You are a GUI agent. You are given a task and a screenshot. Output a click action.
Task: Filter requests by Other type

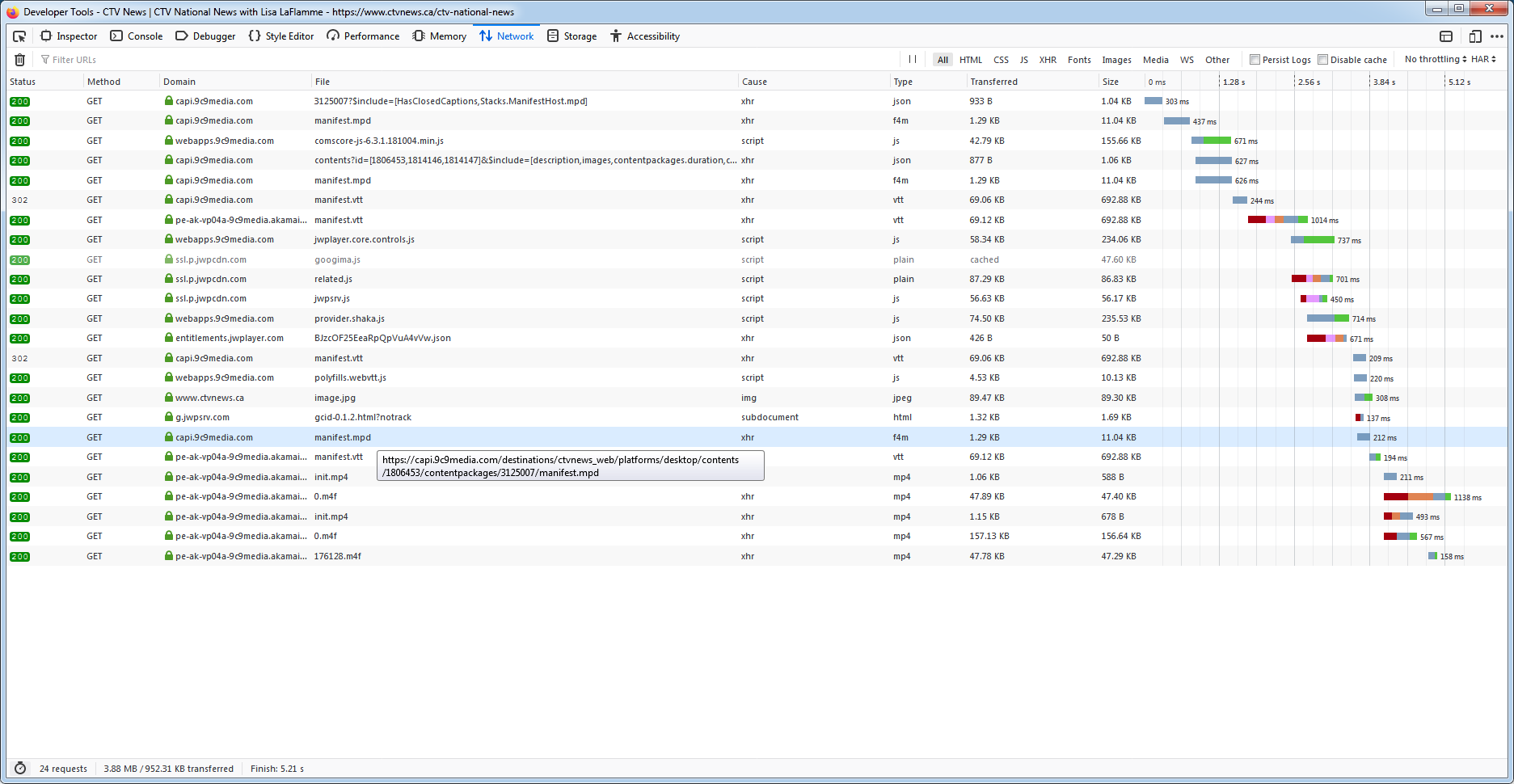[1217, 60]
